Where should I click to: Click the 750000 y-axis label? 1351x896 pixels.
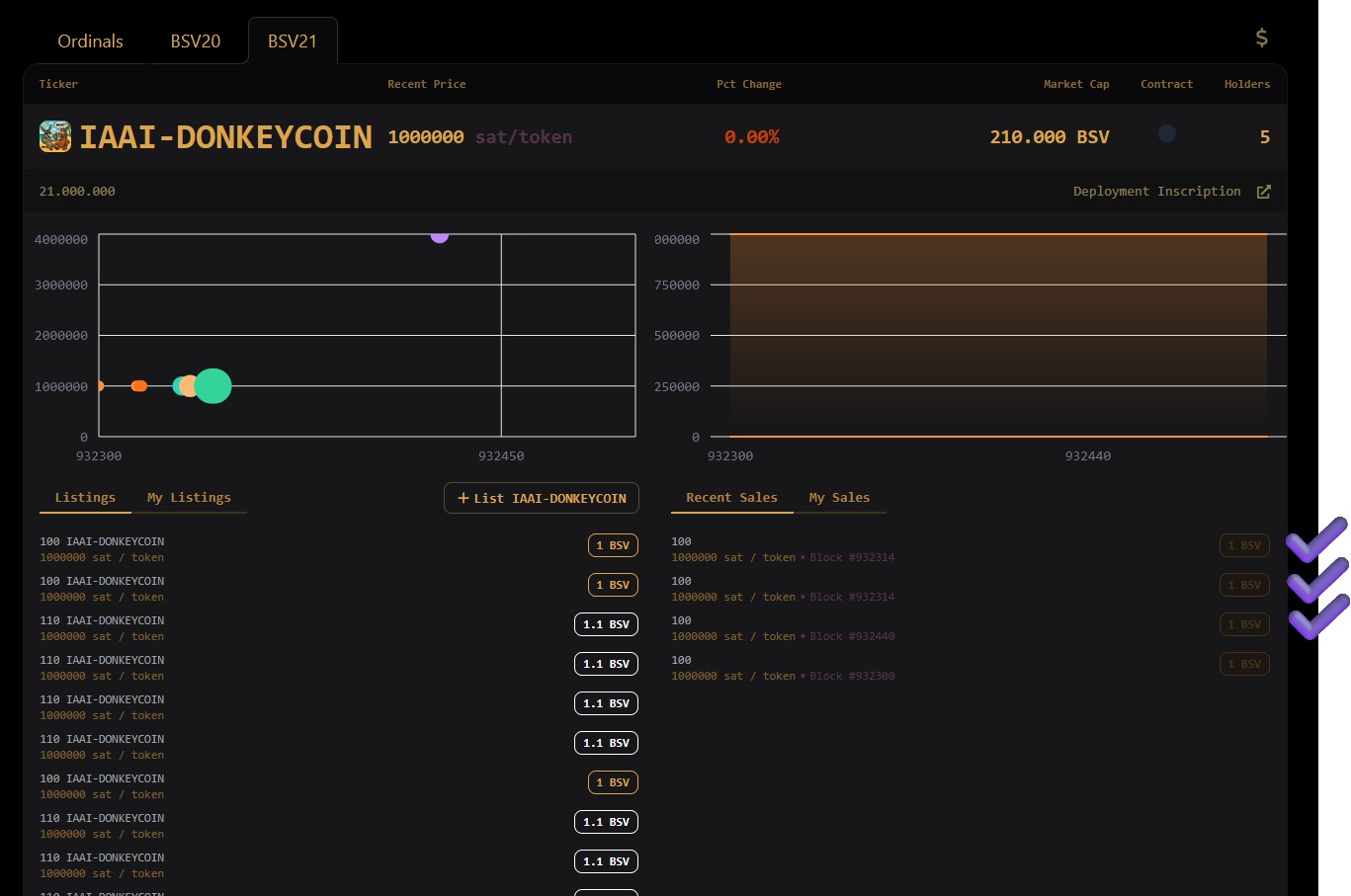tap(677, 285)
